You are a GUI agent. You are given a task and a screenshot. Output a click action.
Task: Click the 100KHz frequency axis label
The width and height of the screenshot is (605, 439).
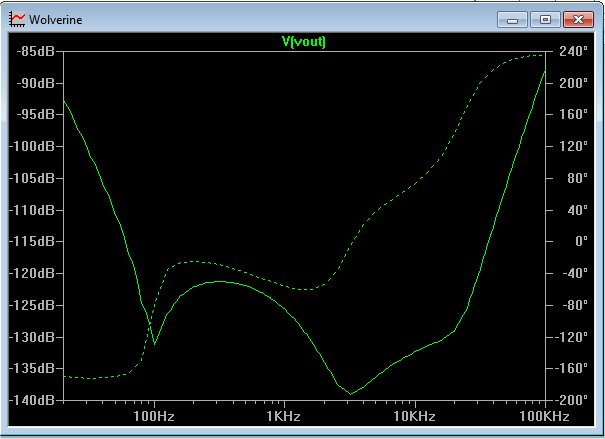point(544,416)
